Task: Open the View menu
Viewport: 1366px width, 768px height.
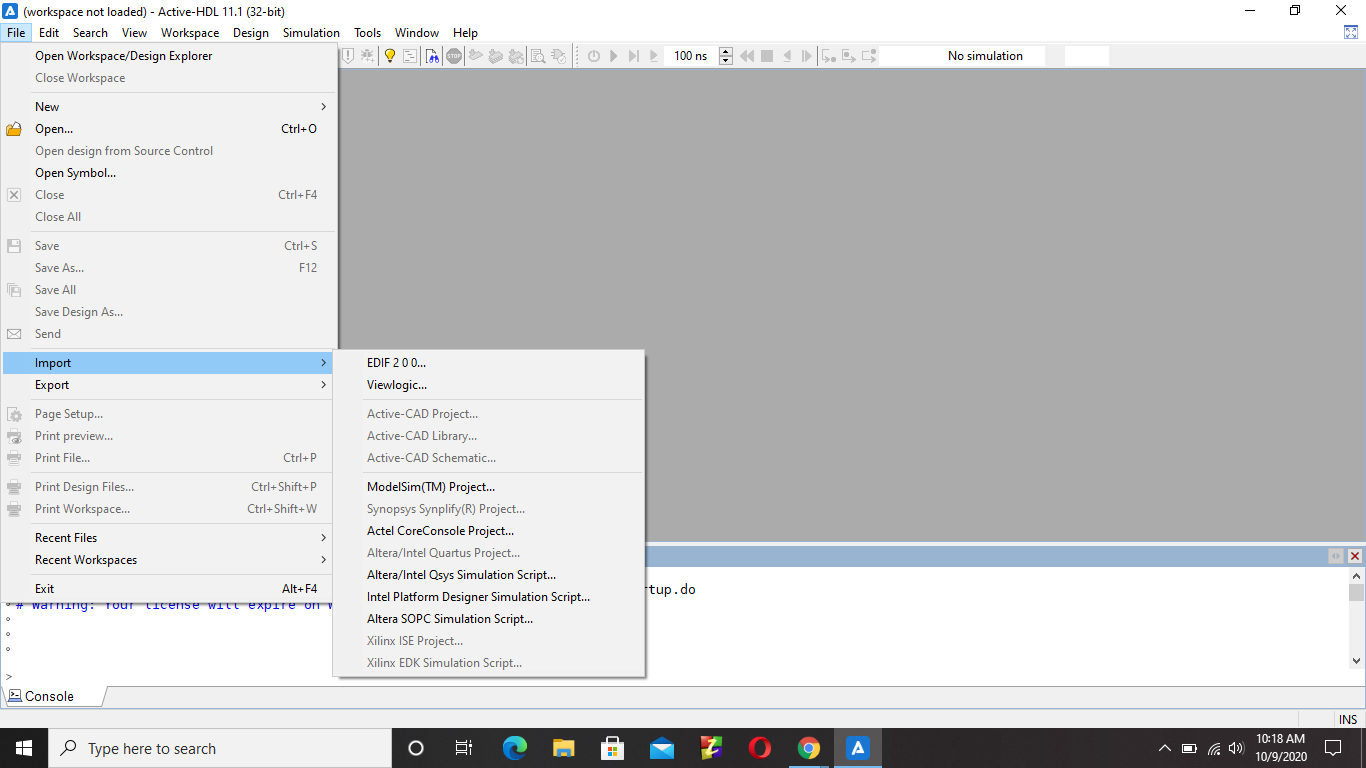Action: pyautogui.click(x=134, y=33)
